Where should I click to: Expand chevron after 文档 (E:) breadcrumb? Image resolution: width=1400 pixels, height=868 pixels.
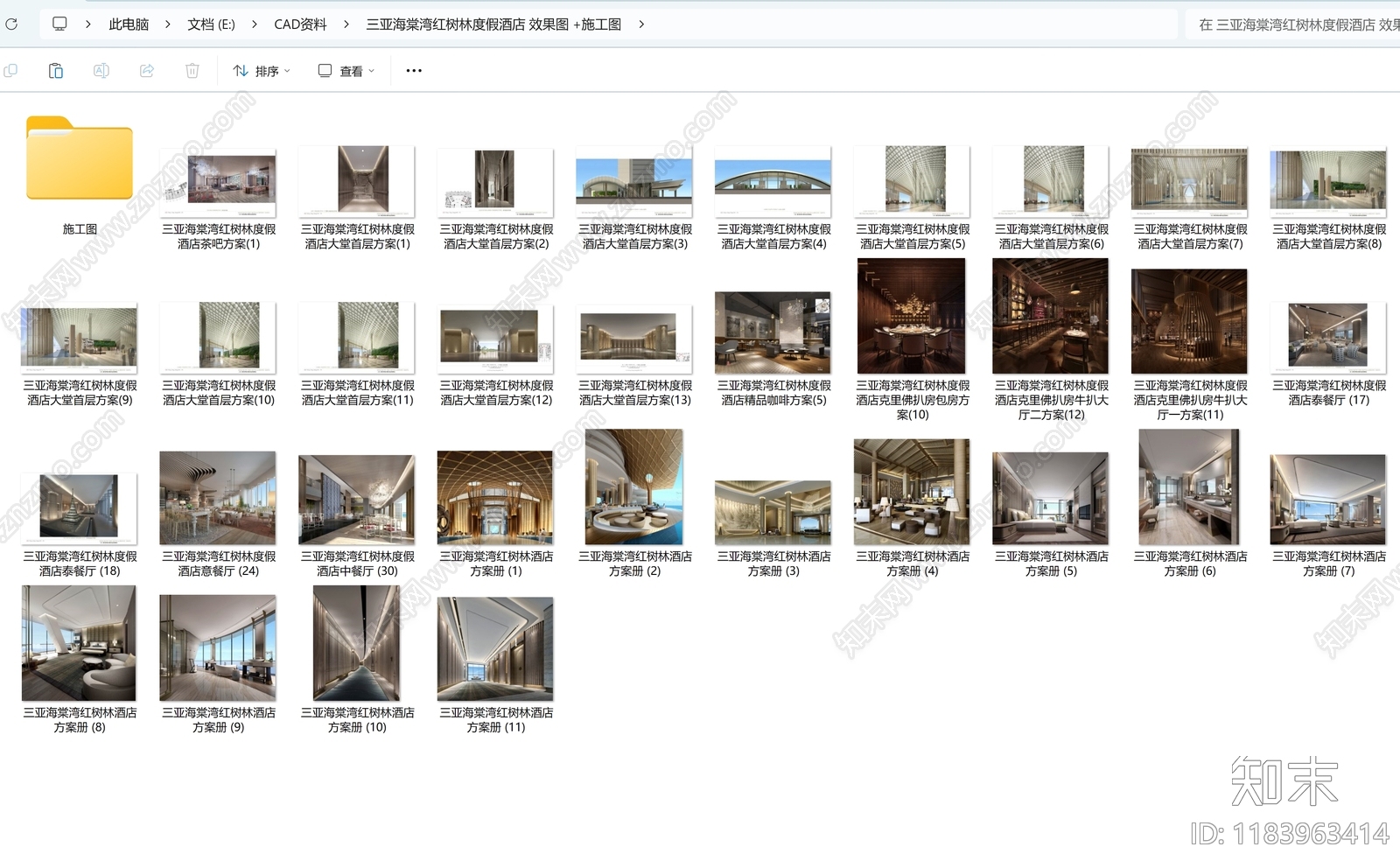254,24
